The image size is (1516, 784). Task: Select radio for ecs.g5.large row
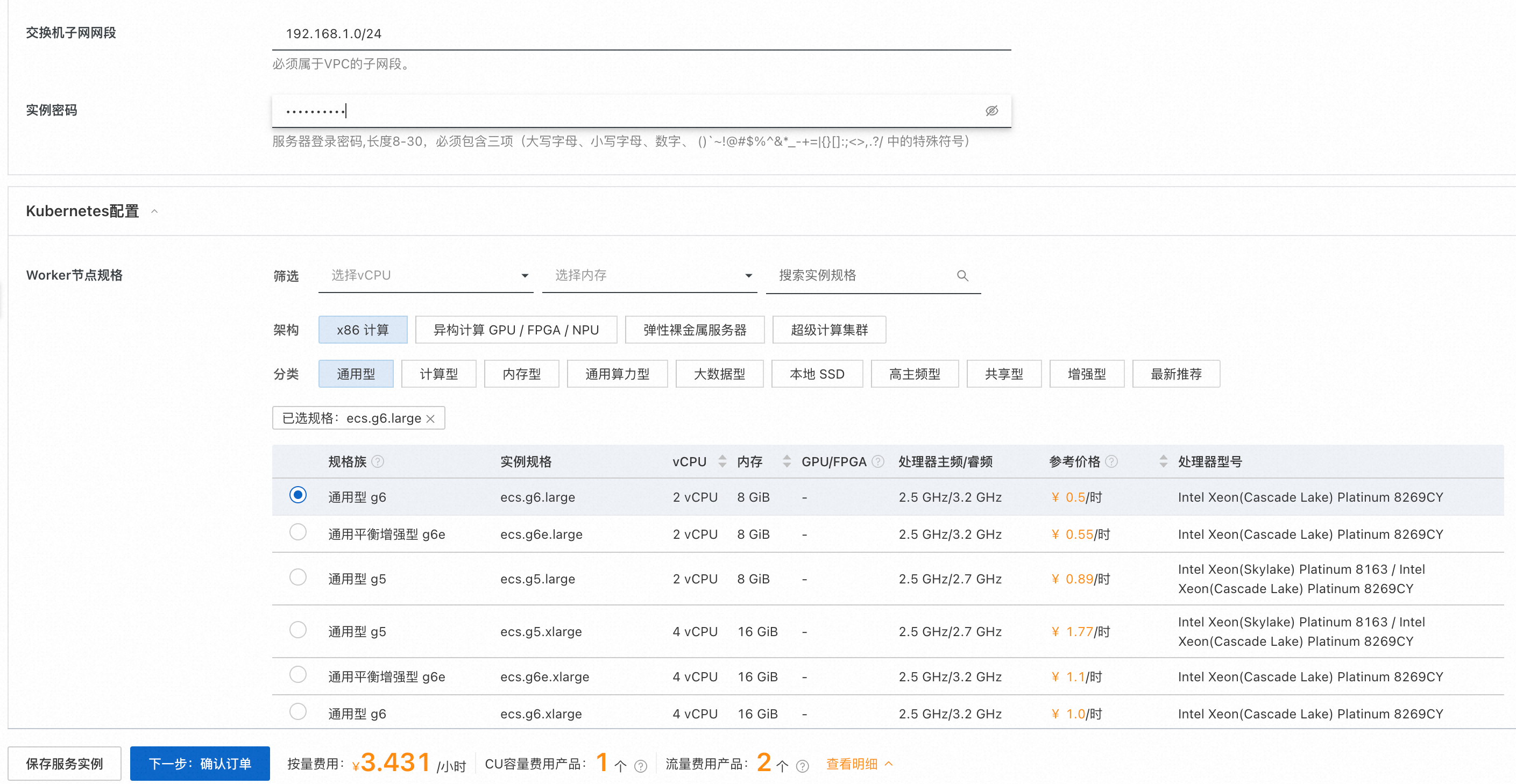click(298, 577)
